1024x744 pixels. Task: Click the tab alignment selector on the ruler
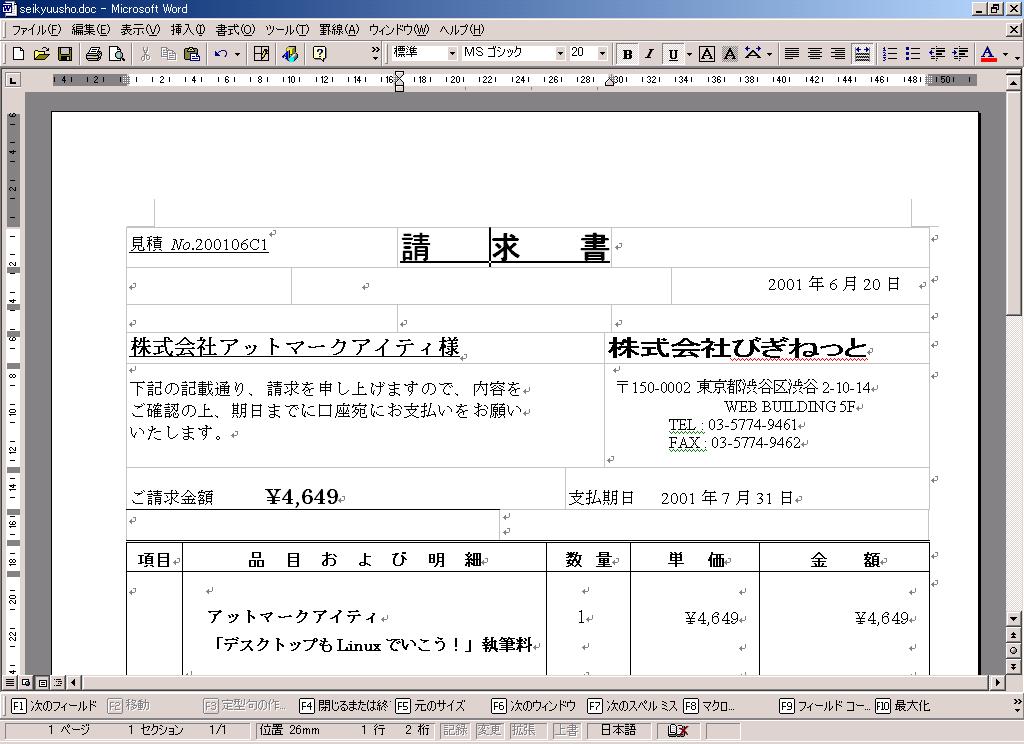point(12,80)
